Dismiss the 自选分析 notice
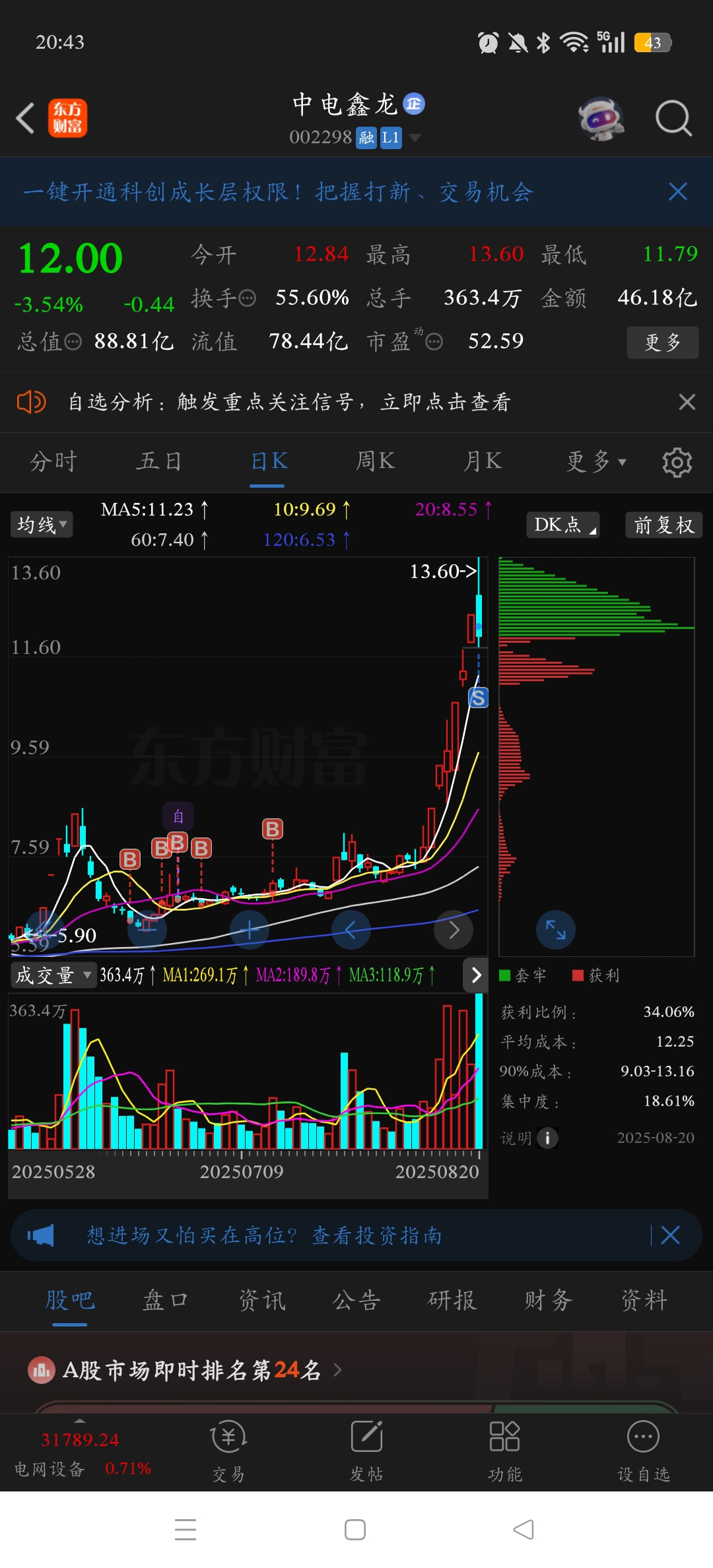713x1568 pixels. click(x=687, y=402)
